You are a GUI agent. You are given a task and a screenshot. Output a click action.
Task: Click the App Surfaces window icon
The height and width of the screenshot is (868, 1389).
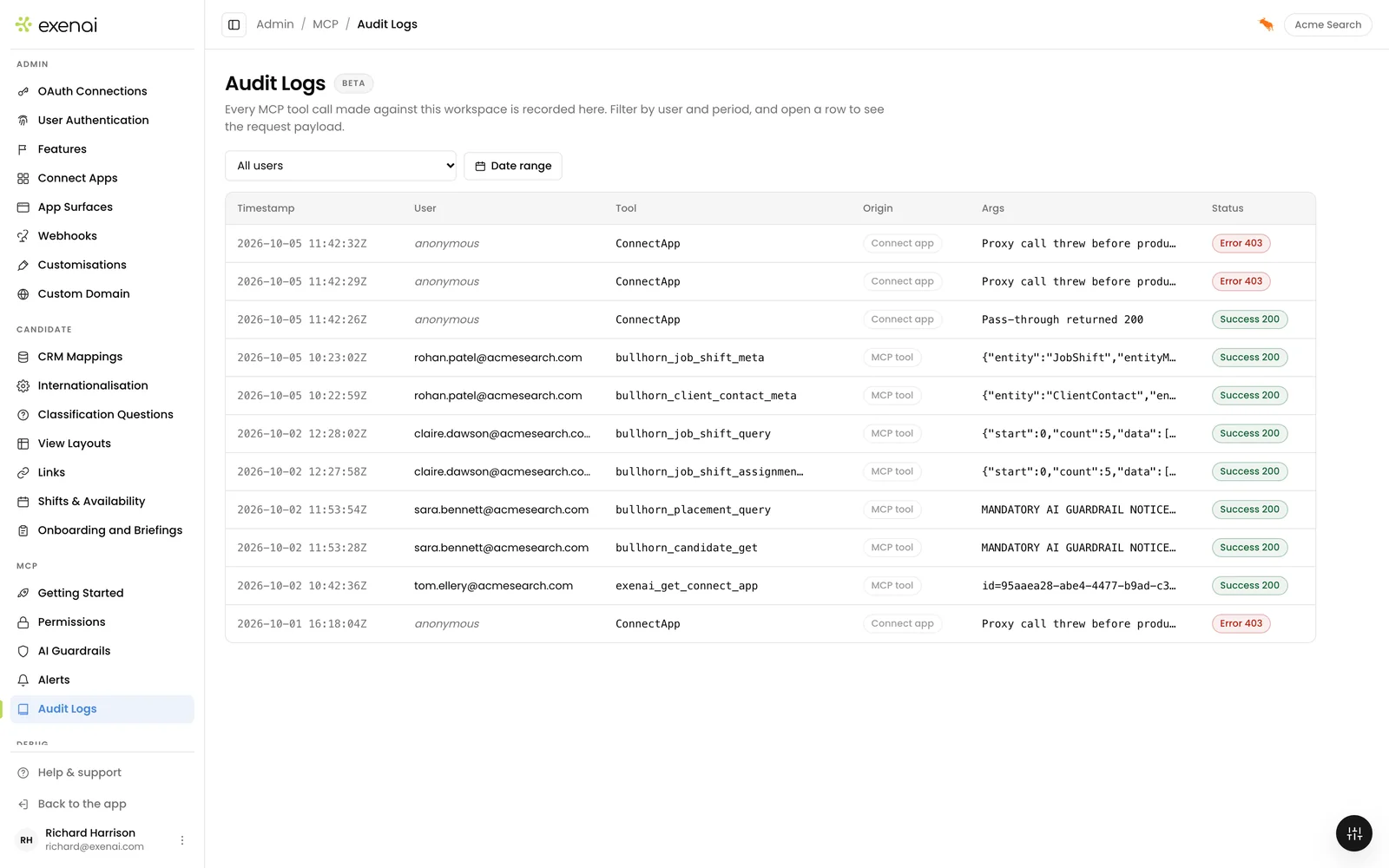(x=23, y=207)
